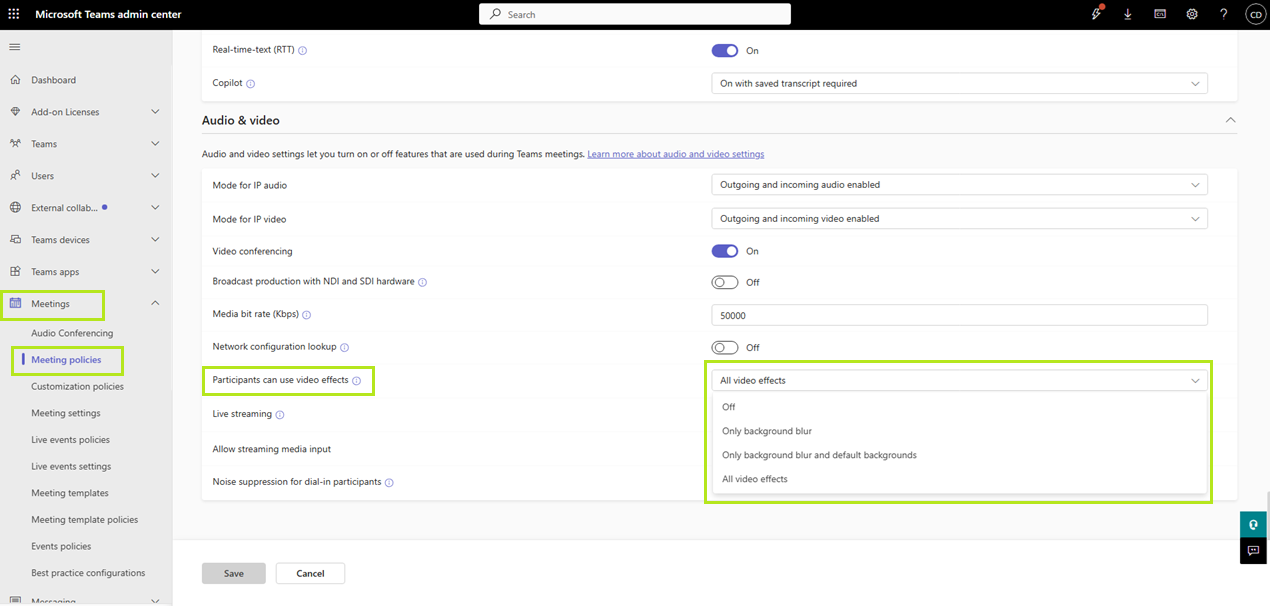The height and width of the screenshot is (606, 1270).
Task: Select Only background blur and default backgrounds
Action: click(959, 455)
